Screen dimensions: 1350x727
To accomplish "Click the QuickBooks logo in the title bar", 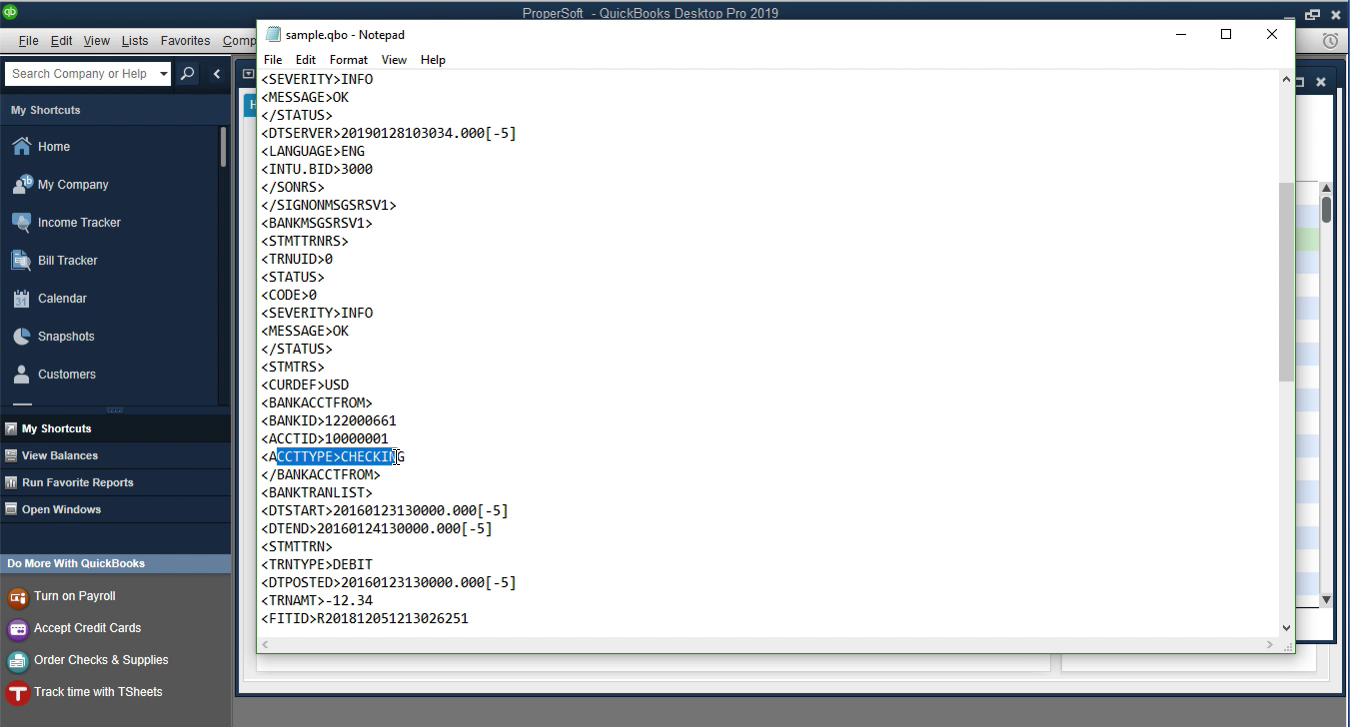I will [10, 12].
